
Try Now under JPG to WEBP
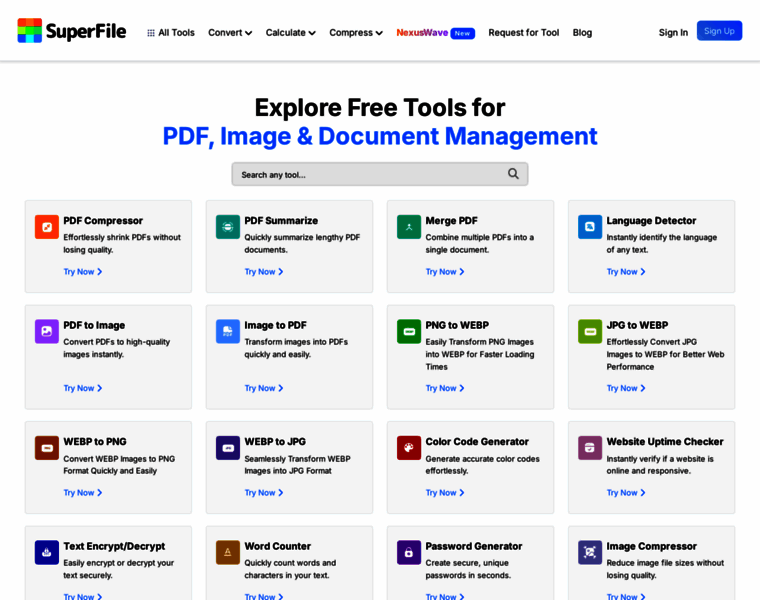(x=626, y=388)
